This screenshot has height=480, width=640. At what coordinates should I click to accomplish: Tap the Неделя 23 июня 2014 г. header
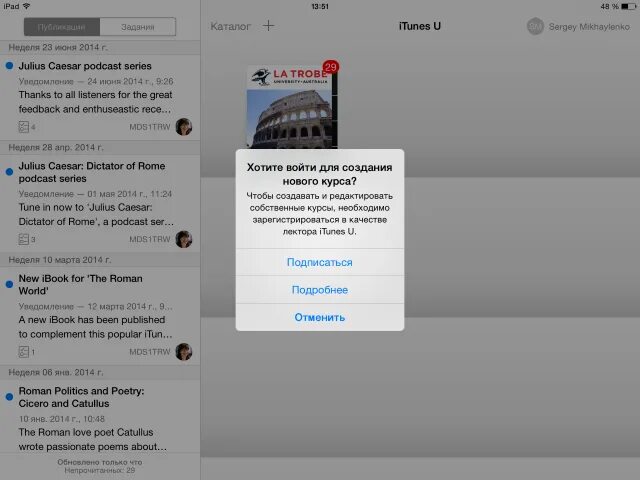[100, 47]
